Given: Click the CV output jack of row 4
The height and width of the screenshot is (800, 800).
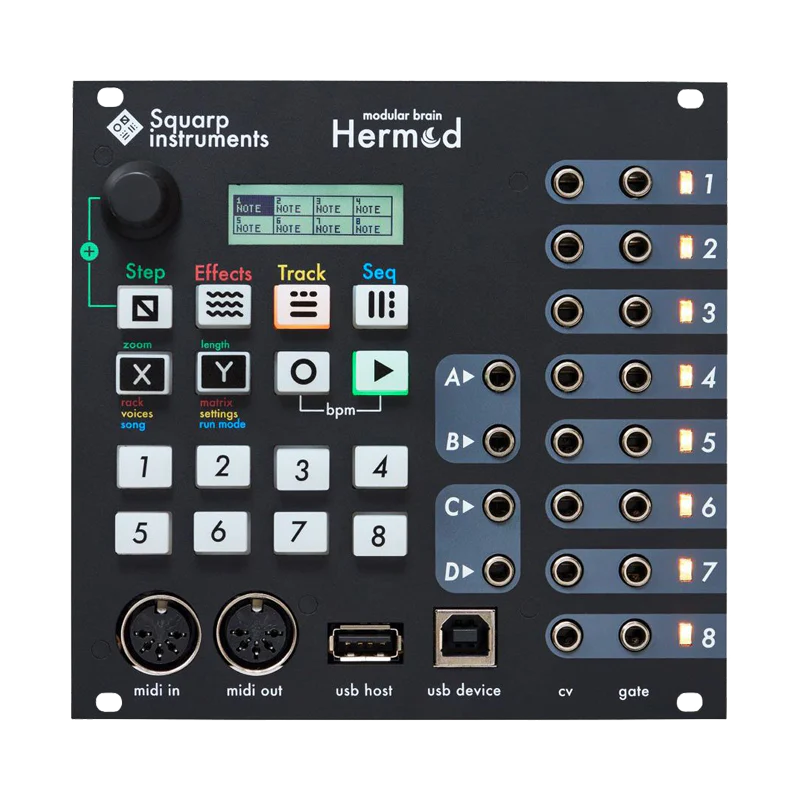Looking at the screenshot, I should click(568, 376).
